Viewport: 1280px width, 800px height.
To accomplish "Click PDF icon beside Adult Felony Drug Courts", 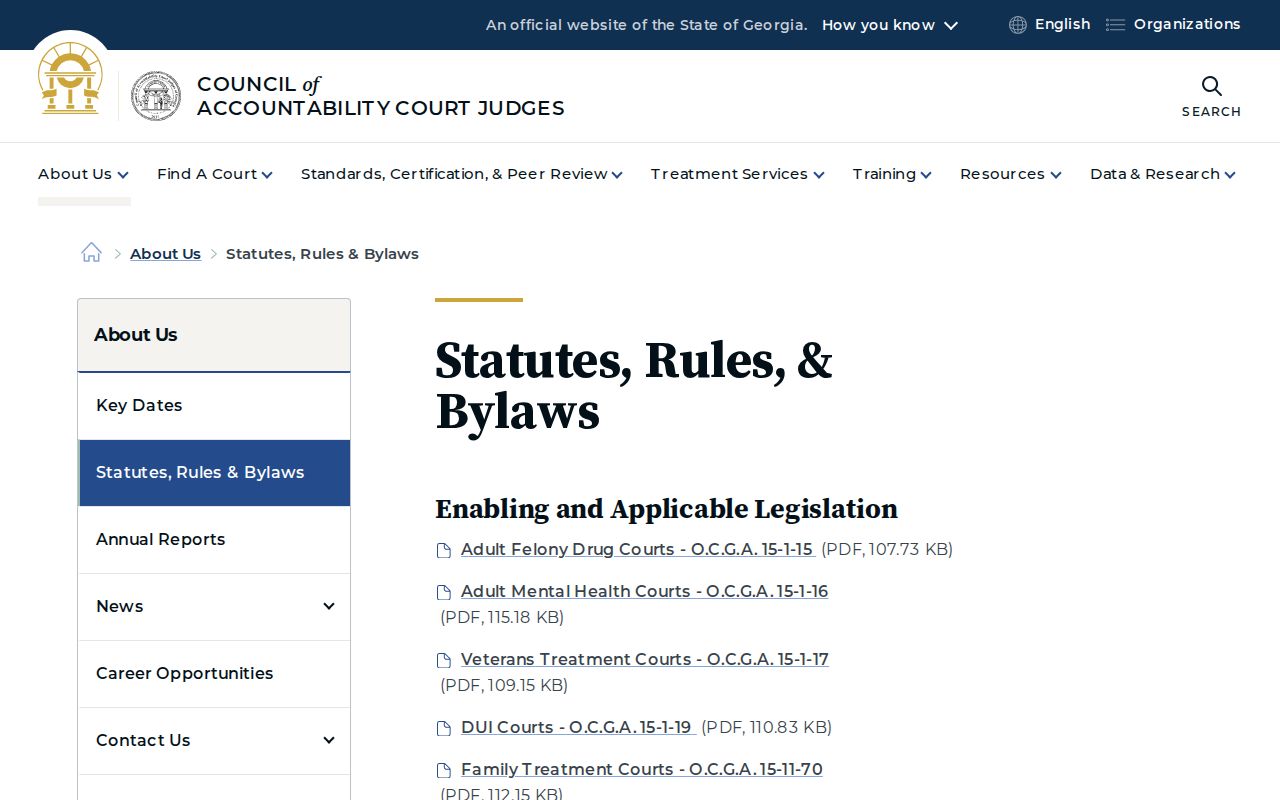I will point(444,550).
